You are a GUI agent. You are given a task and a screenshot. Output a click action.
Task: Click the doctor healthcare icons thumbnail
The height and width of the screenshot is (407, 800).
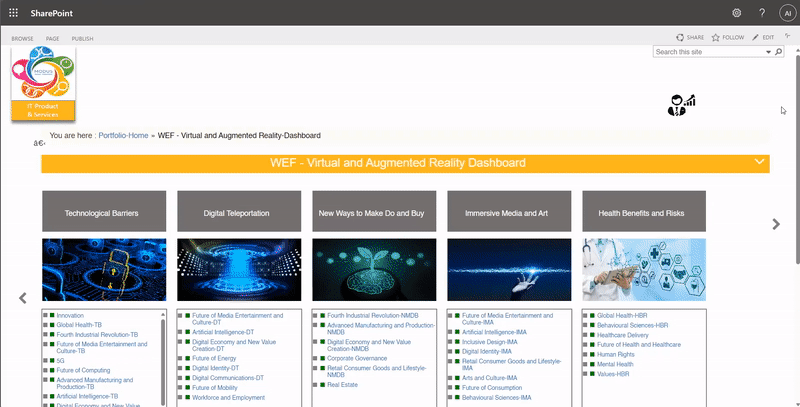tap(644, 270)
